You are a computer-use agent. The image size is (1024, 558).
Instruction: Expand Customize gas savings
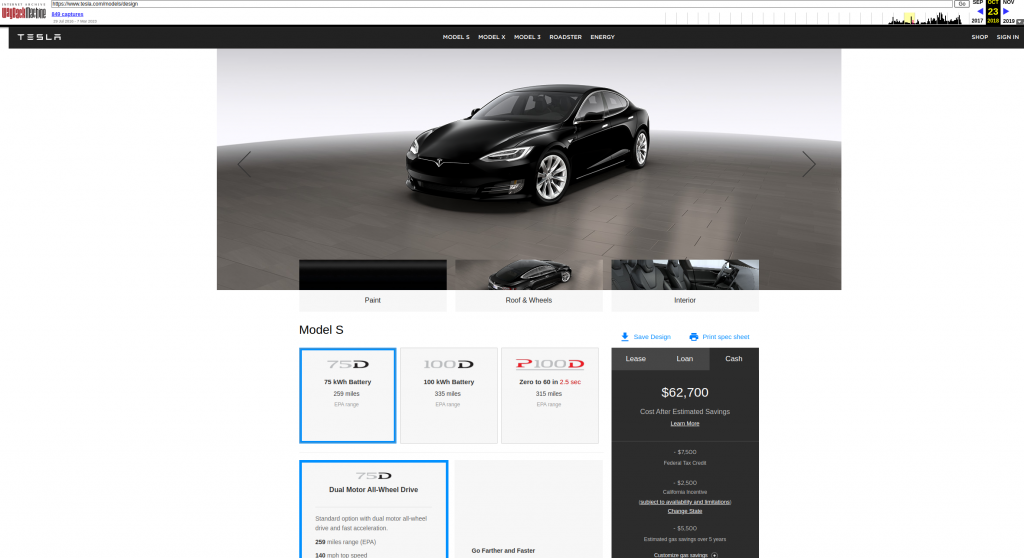pos(714,554)
